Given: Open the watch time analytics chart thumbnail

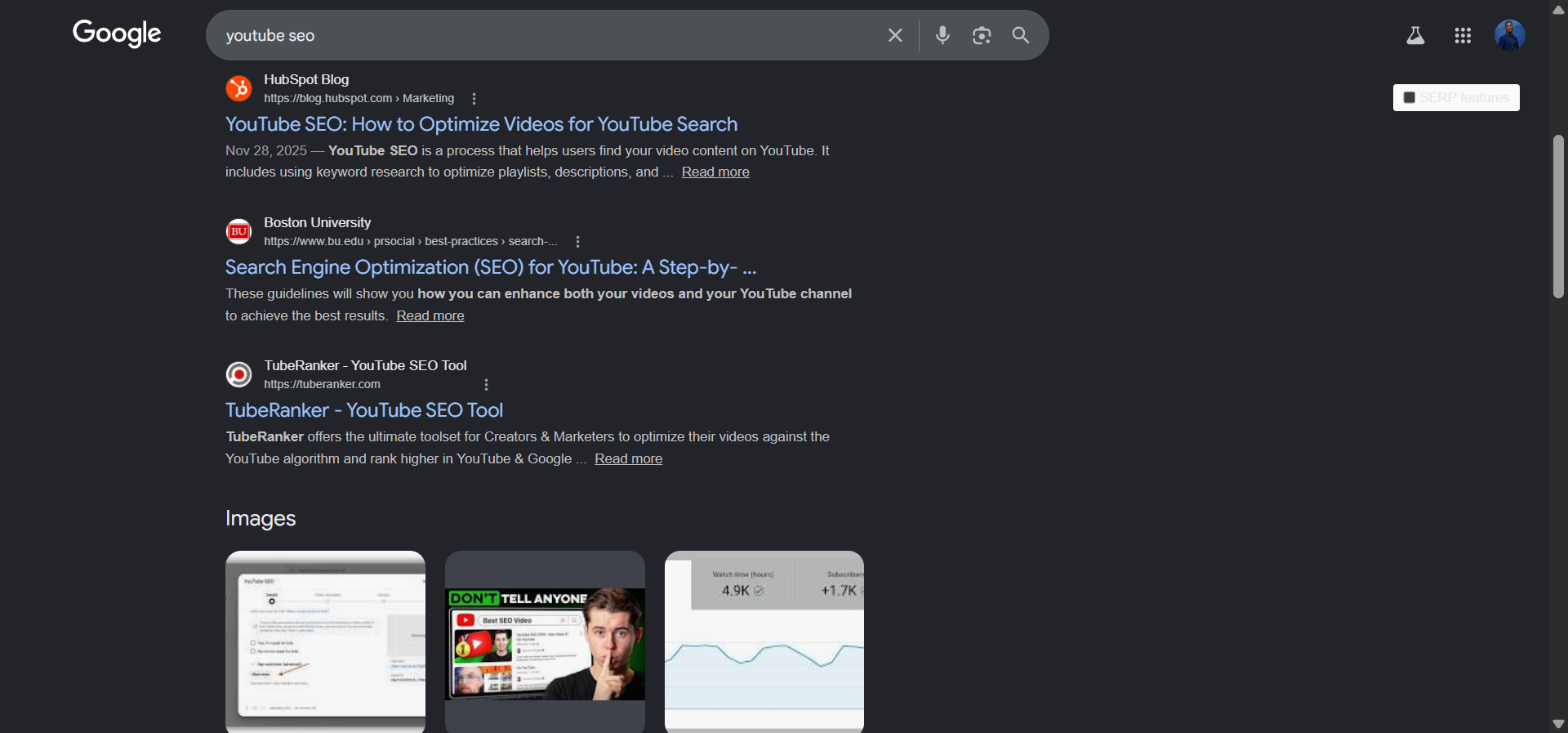Looking at the screenshot, I should pos(764,641).
